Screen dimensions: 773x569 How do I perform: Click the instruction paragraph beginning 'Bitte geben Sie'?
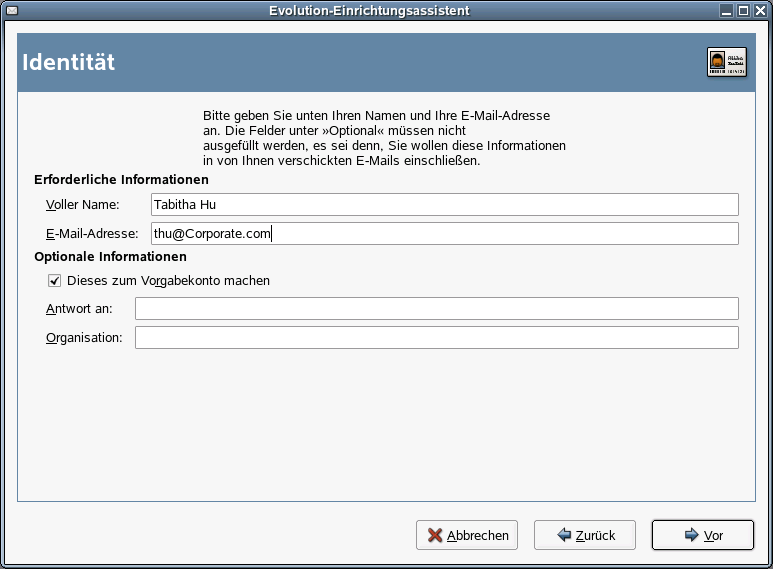pyautogui.click(x=385, y=138)
